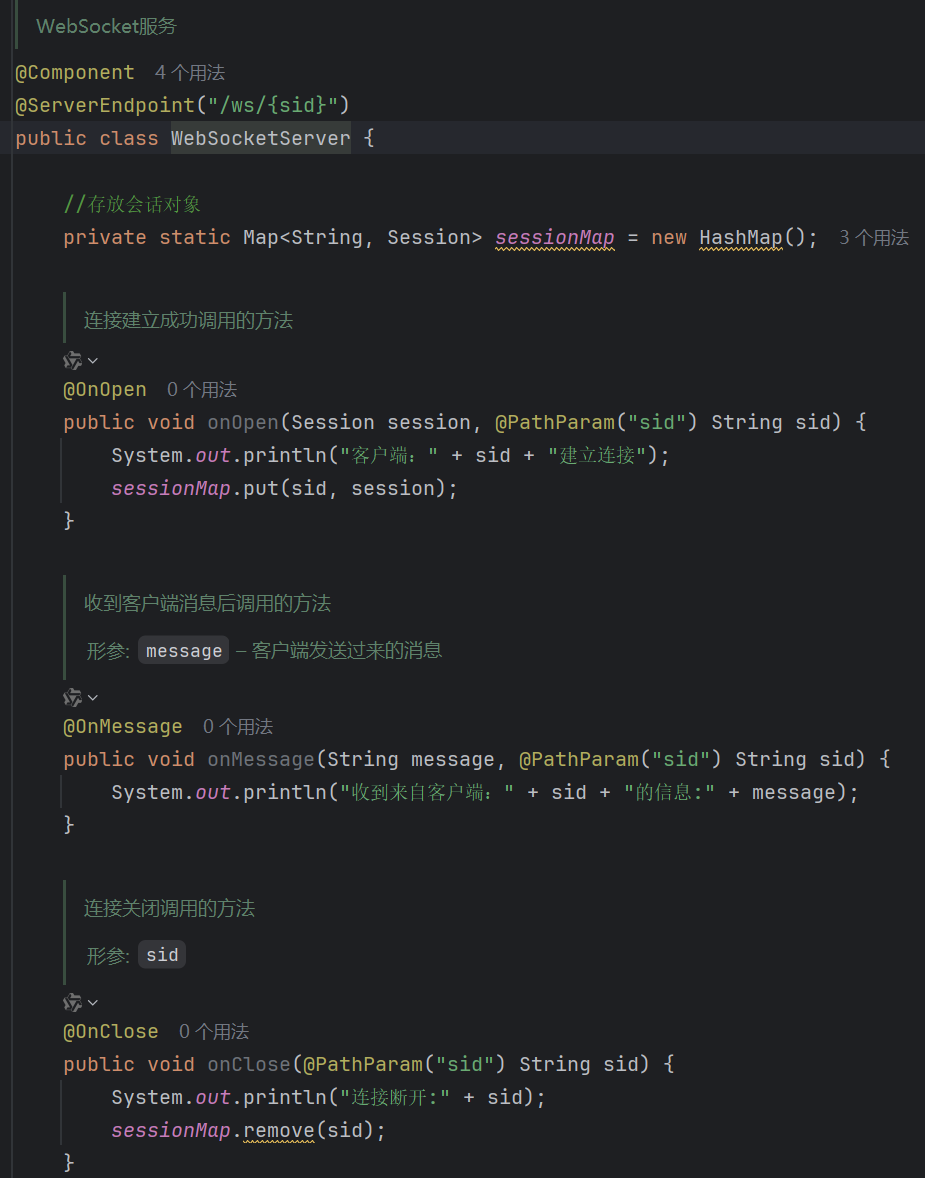This screenshot has width=925, height=1178.
Task: Show the 0 usages hint next to @OnClose
Action: click(214, 1032)
